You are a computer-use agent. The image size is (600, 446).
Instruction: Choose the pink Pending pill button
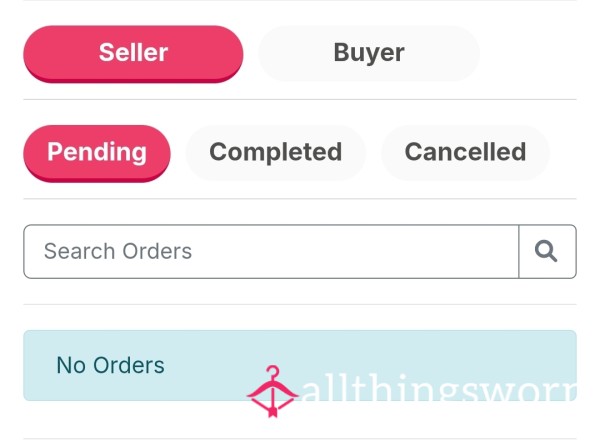click(97, 152)
